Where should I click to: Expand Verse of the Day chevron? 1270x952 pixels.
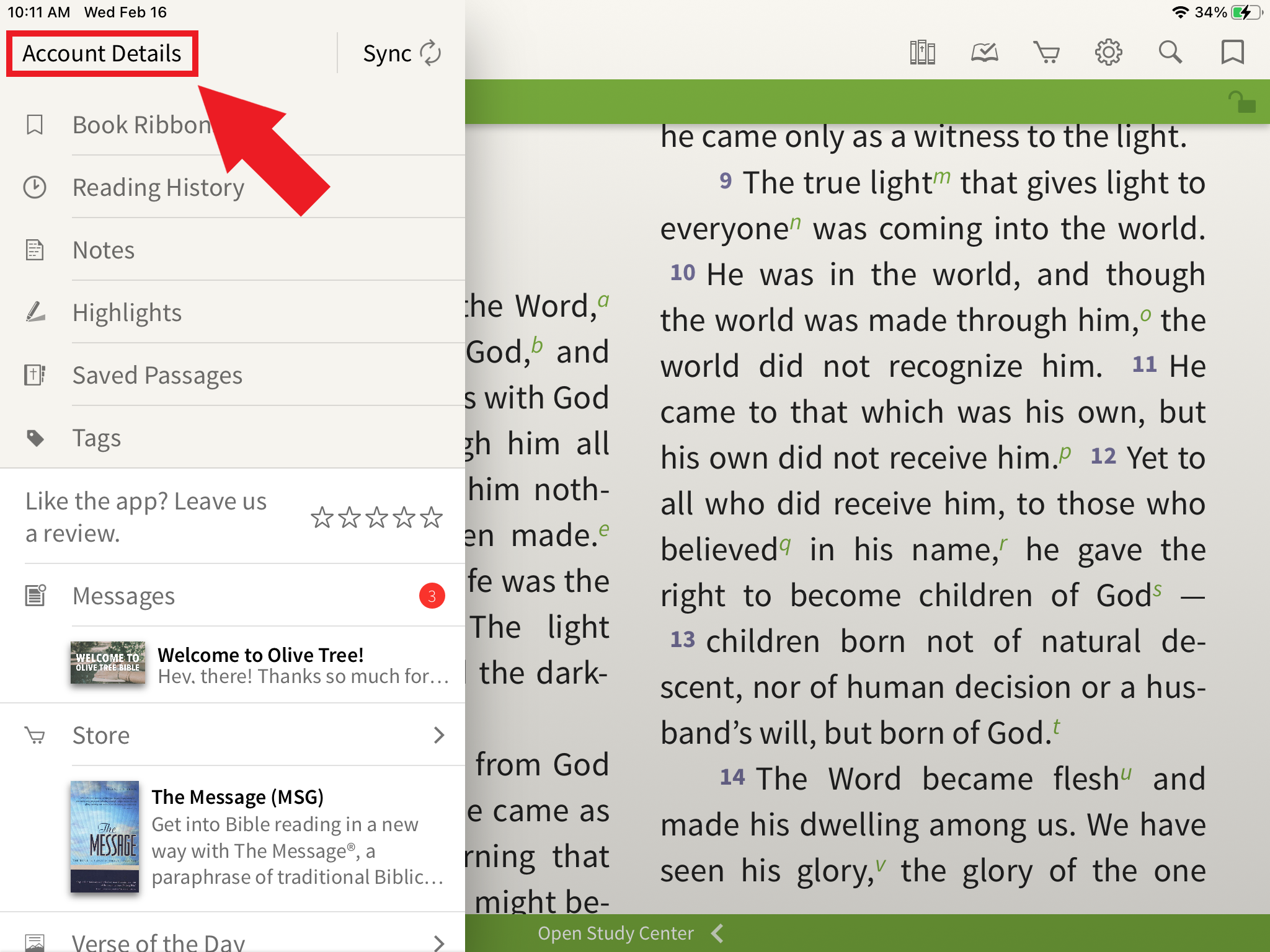pyautogui.click(x=439, y=943)
